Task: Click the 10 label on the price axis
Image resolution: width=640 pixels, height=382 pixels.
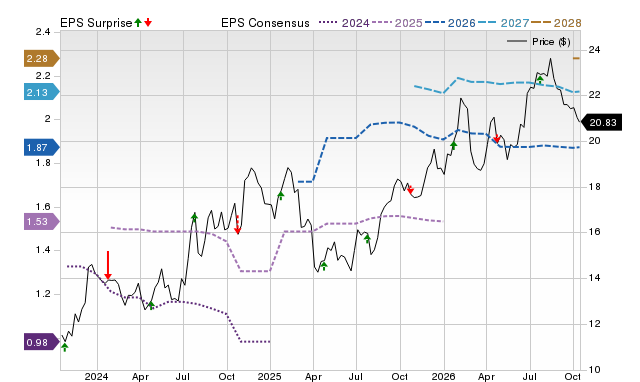Action: [x=594, y=370]
